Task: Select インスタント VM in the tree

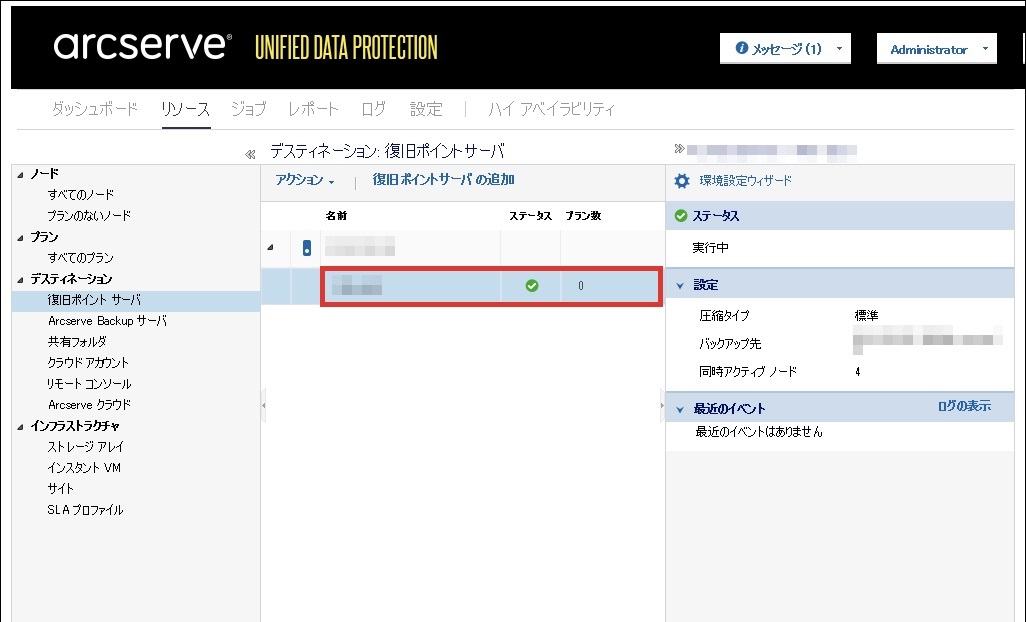Action: coord(84,468)
